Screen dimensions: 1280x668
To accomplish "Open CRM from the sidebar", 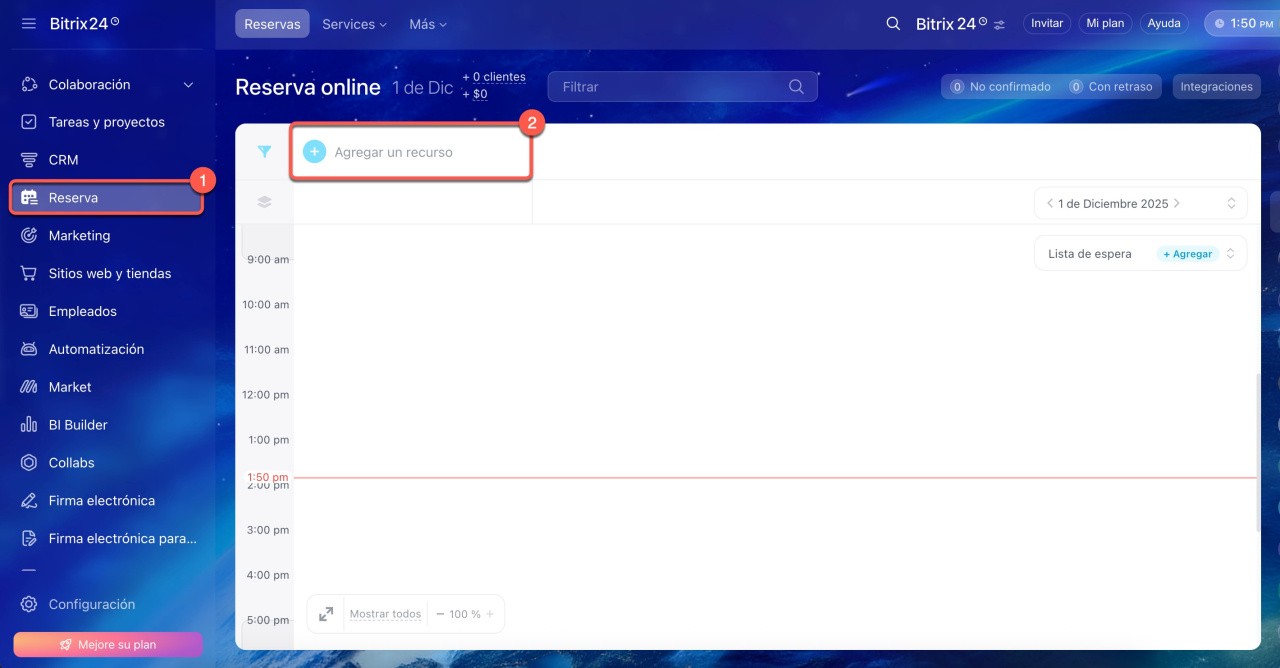I will (x=63, y=160).
